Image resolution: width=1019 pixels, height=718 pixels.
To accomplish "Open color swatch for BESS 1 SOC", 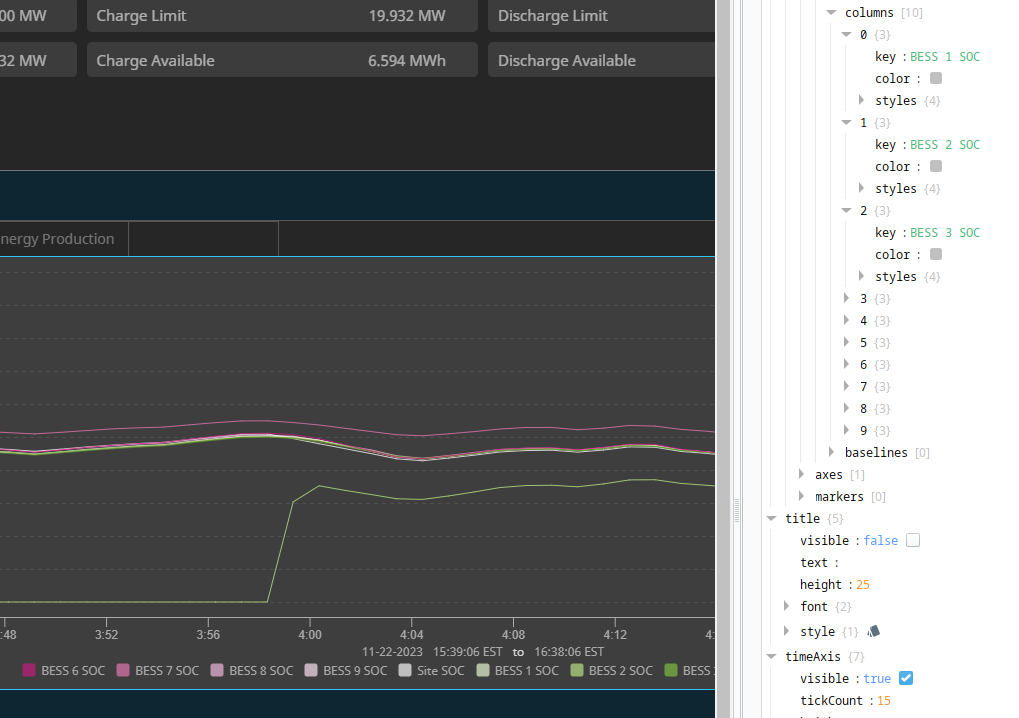I will [x=936, y=78].
